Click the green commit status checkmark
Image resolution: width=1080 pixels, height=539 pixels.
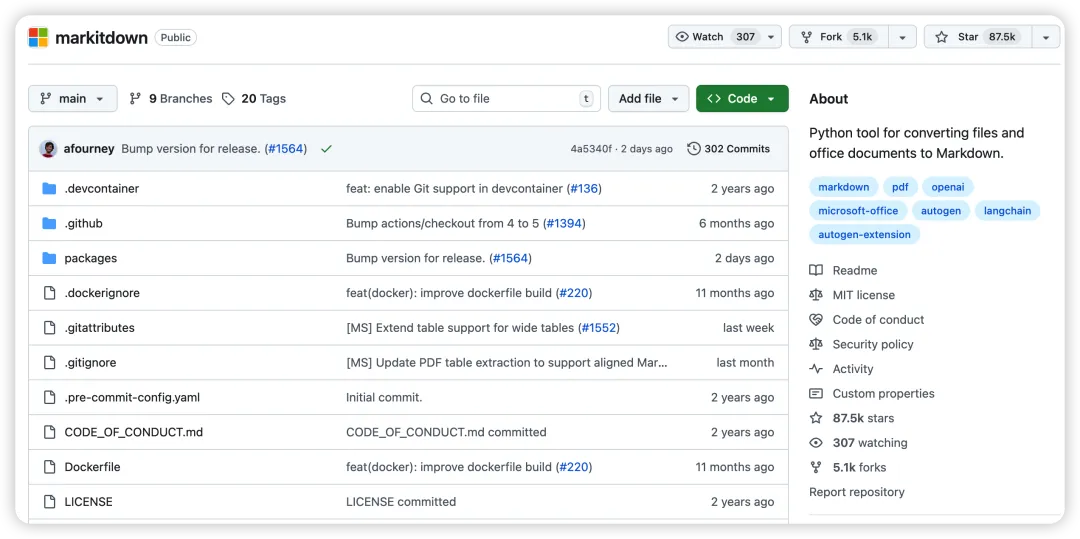(326, 149)
